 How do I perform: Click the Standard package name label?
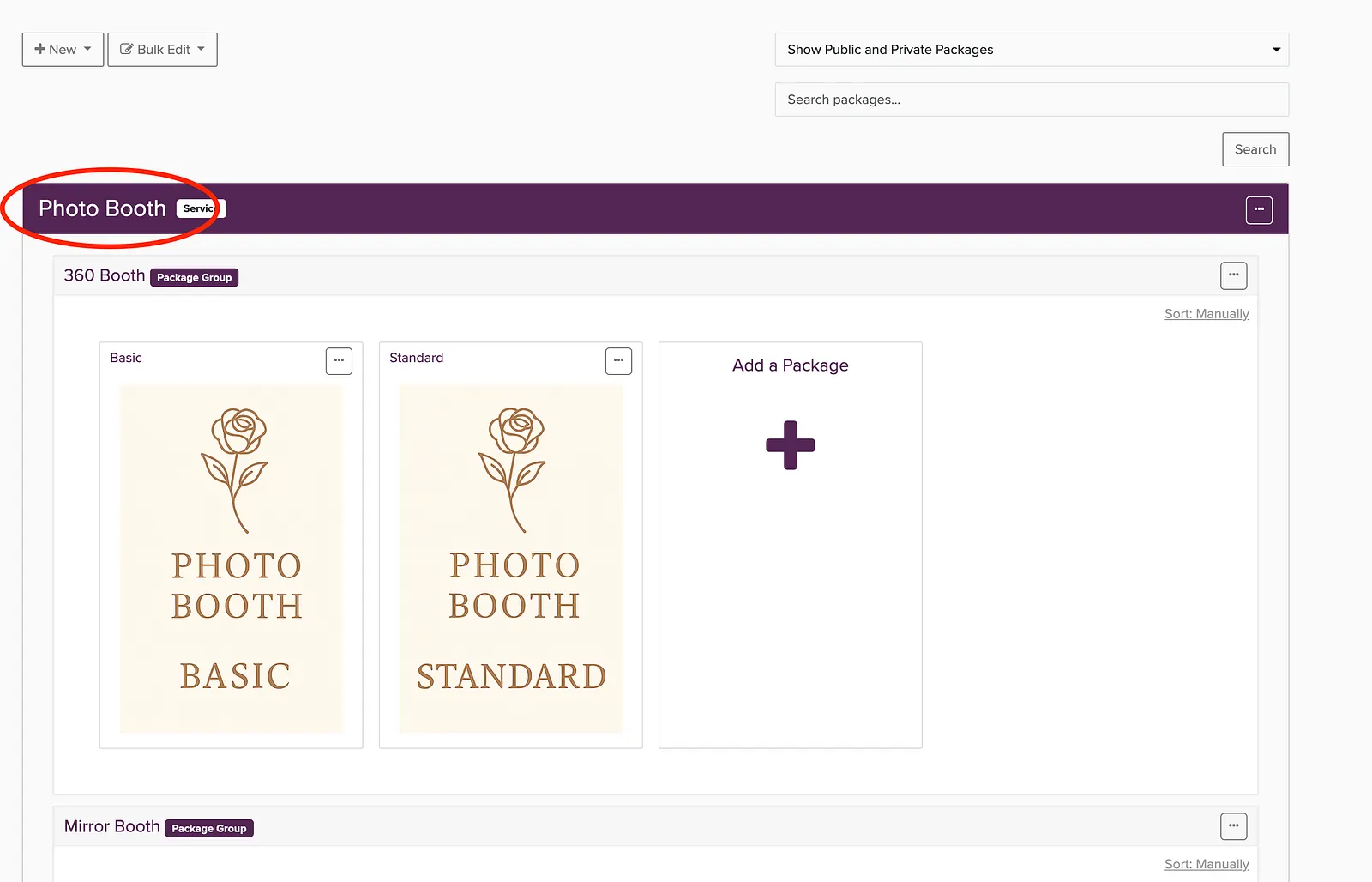(x=417, y=358)
